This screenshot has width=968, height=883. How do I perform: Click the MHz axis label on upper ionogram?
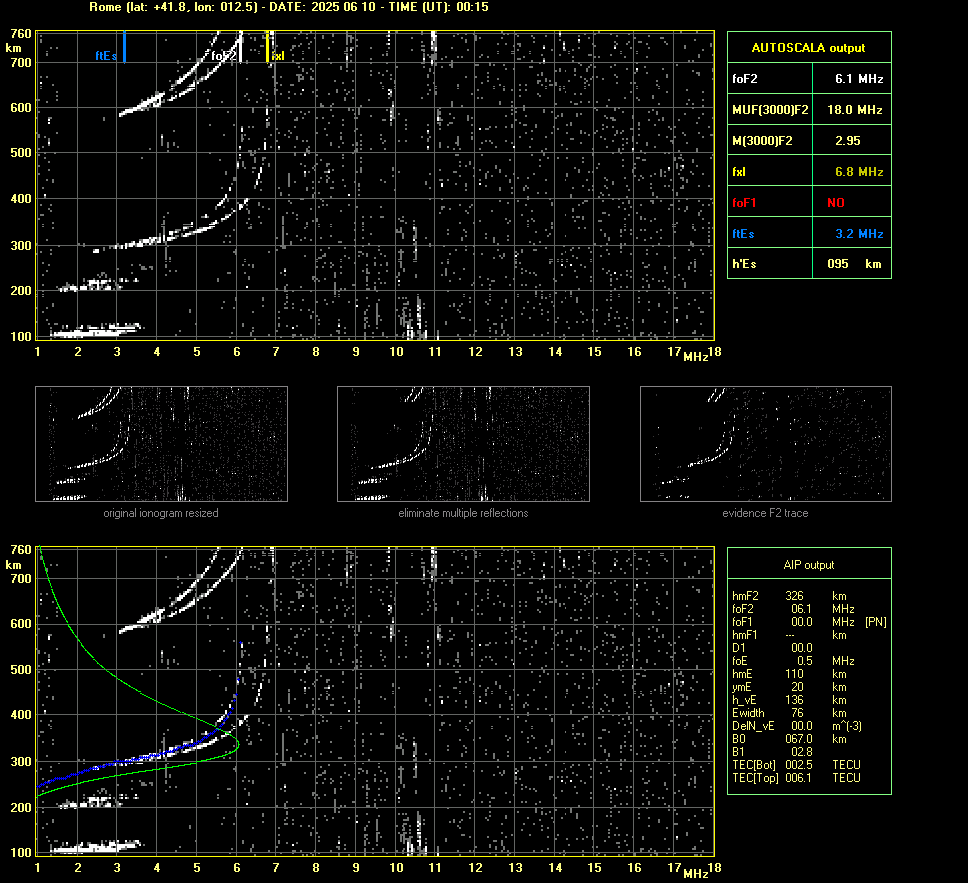[696, 357]
